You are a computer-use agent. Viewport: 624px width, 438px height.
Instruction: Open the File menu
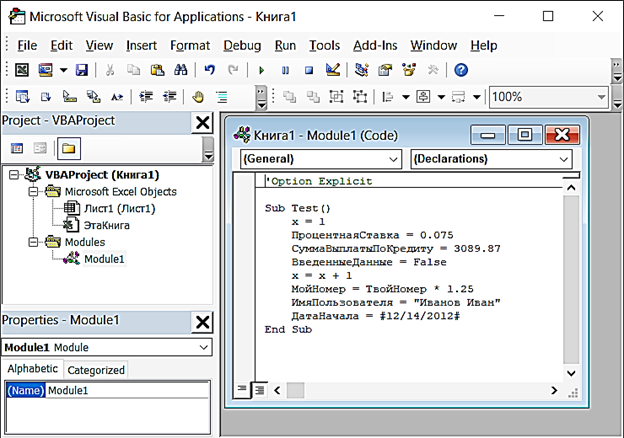point(27,45)
